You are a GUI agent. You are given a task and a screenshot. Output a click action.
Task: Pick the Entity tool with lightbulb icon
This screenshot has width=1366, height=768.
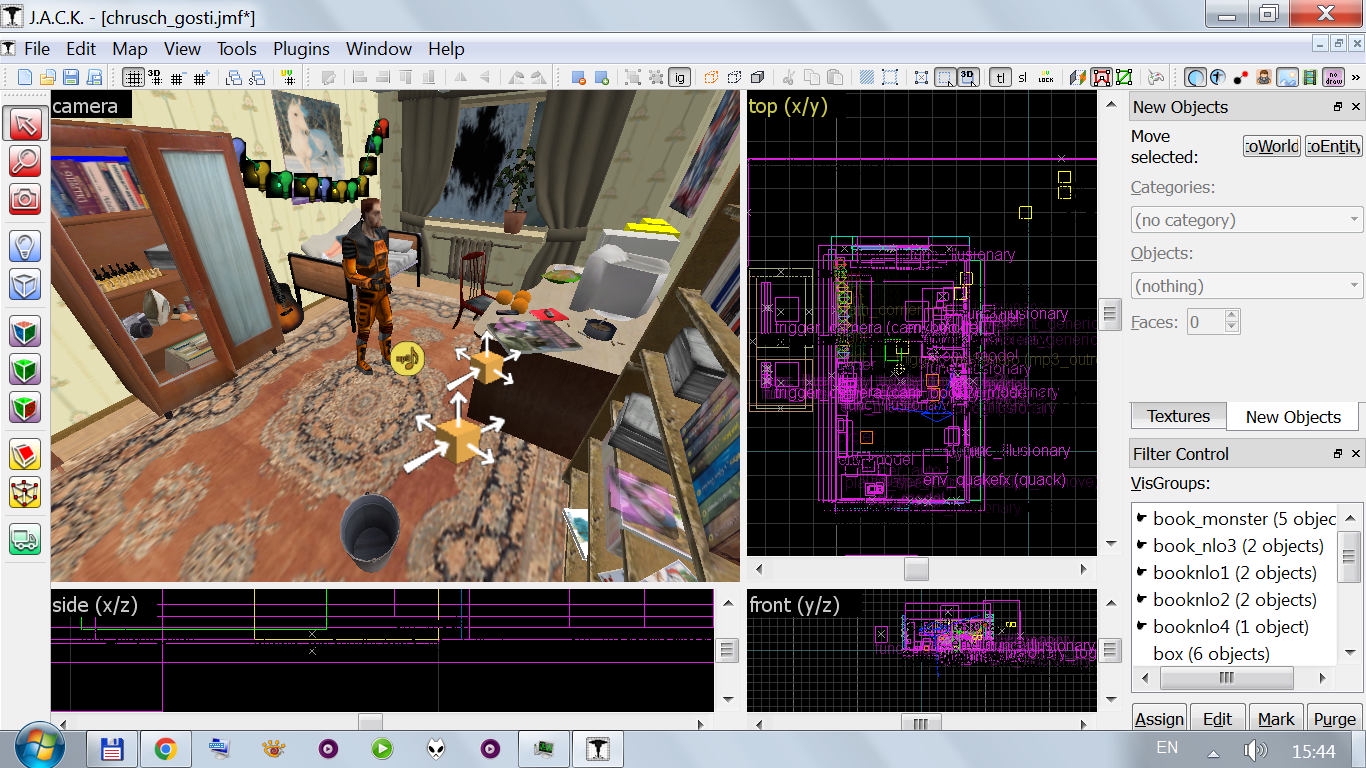(x=25, y=246)
